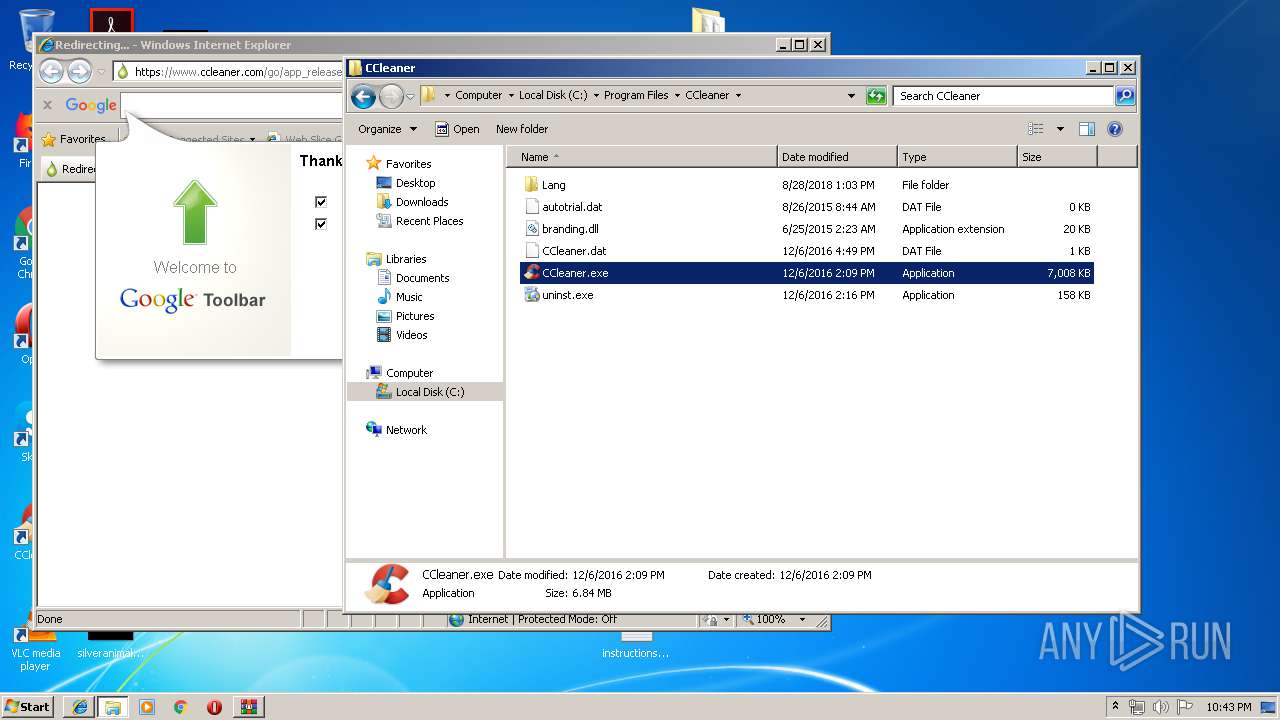Sort files by the Size column
Image resolution: width=1280 pixels, height=720 pixels.
pos(1057,157)
